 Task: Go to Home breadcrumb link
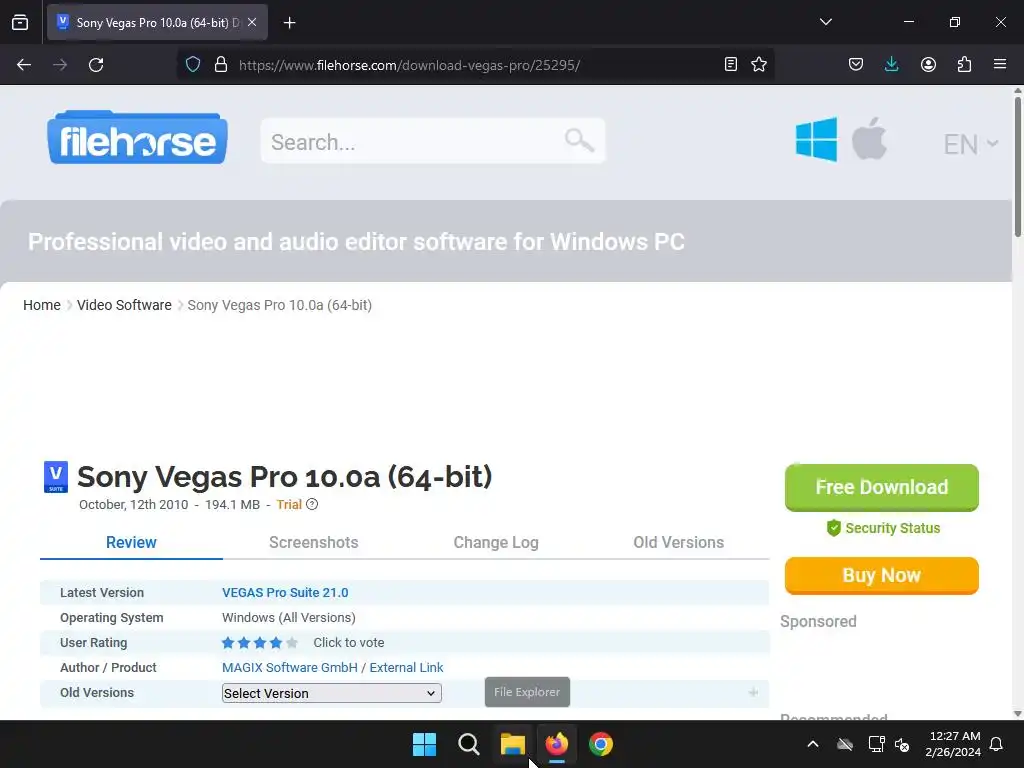42,305
